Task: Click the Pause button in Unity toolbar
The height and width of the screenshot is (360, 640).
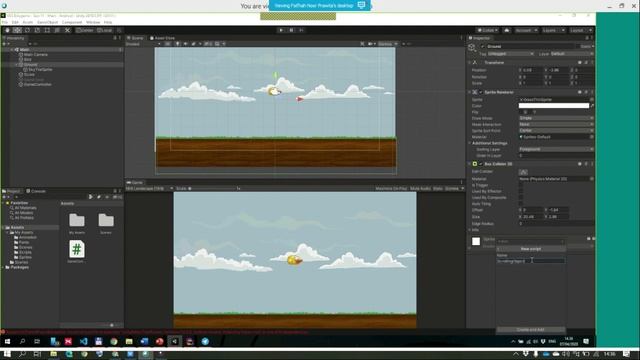Action: click(291, 30)
